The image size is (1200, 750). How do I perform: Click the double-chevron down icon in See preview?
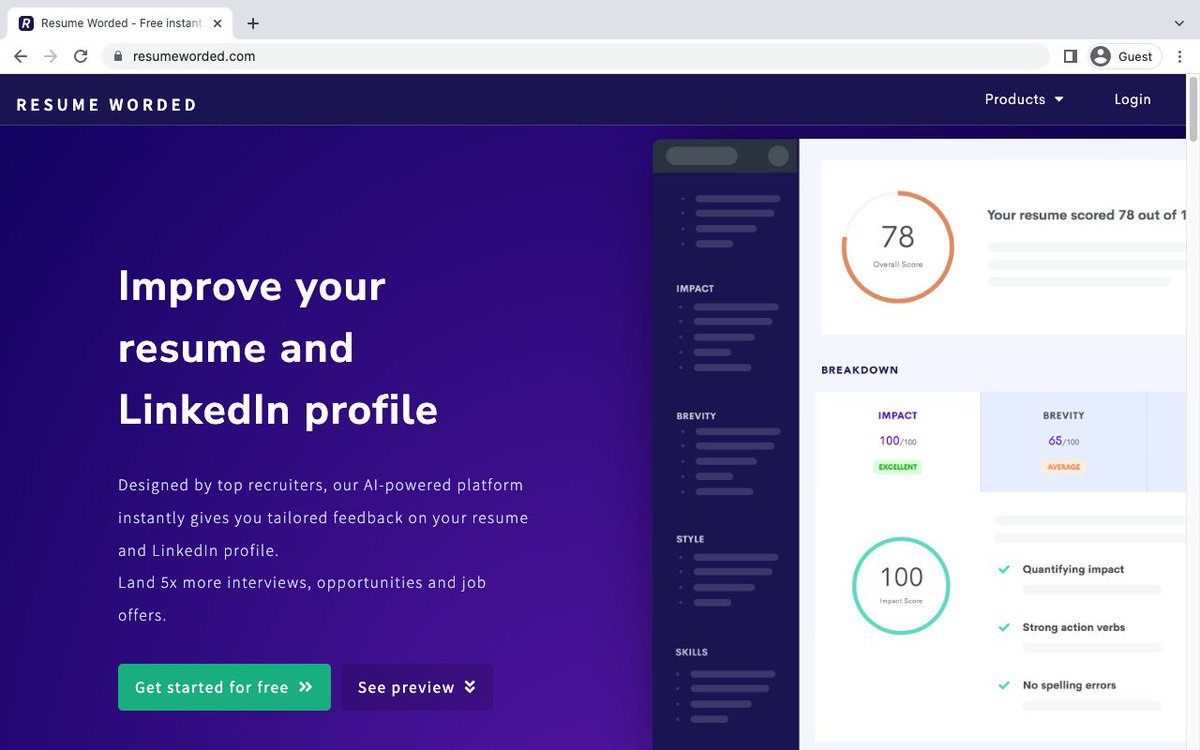(x=470, y=687)
